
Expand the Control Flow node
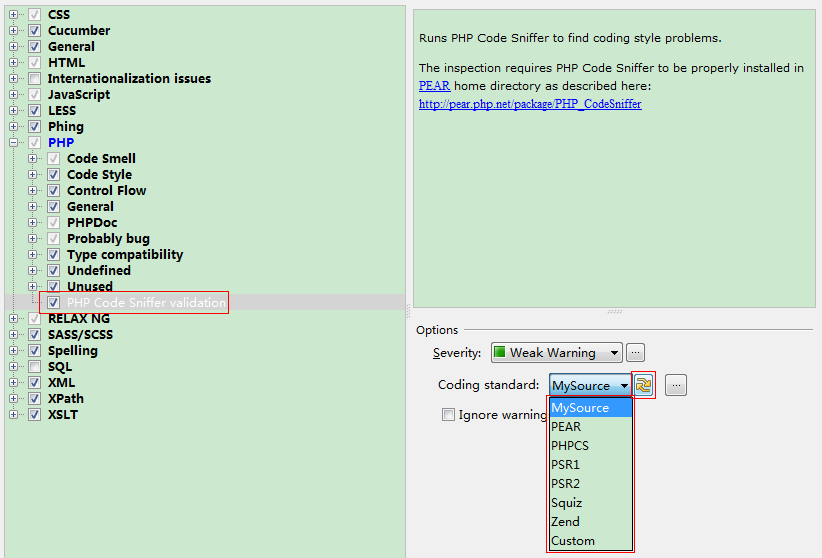(x=33, y=190)
